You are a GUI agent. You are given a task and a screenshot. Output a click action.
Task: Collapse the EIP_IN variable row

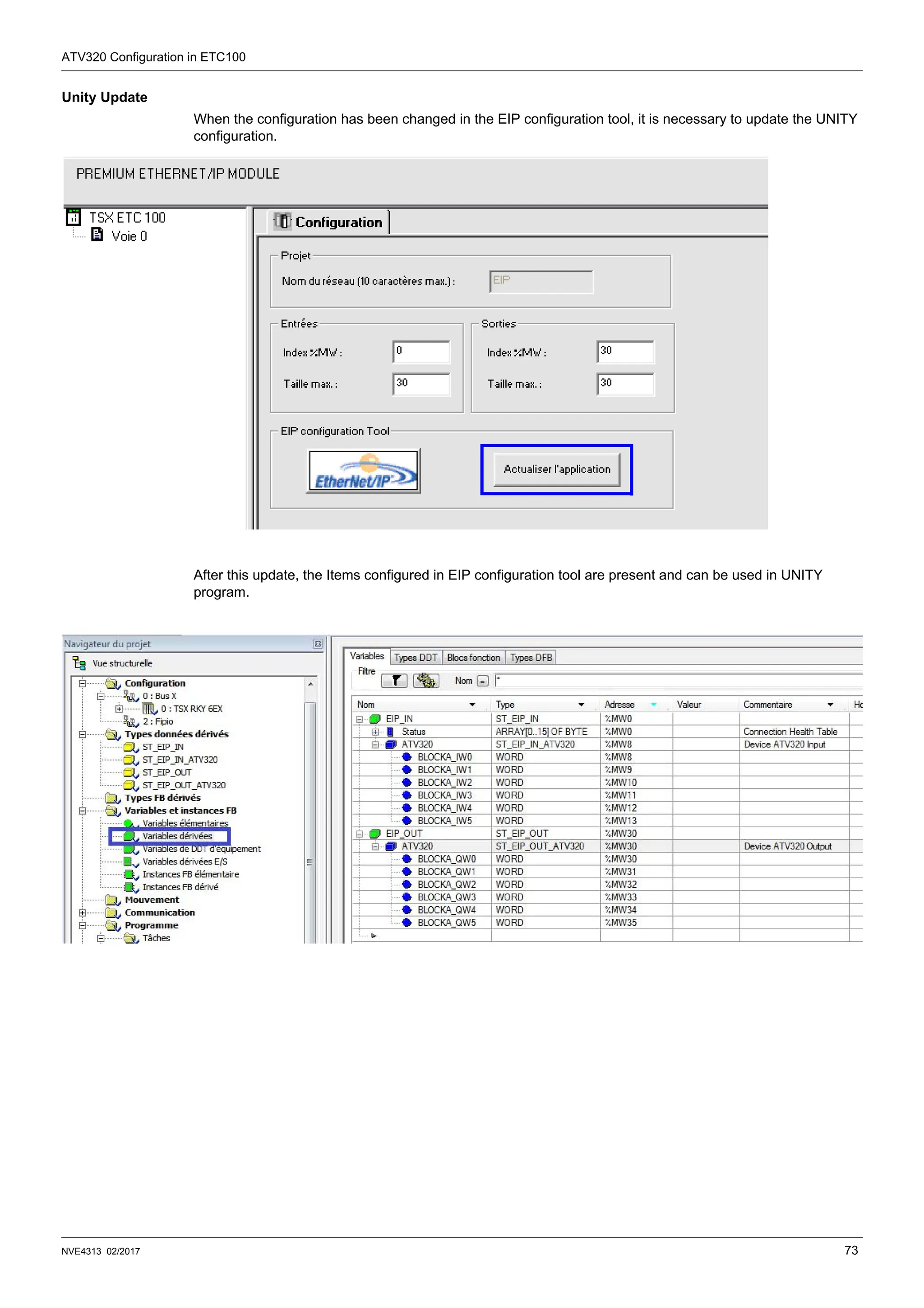tap(359, 719)
